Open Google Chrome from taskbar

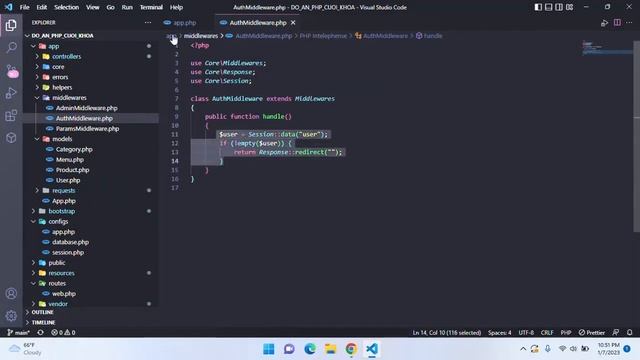click(x=351, y=349)
